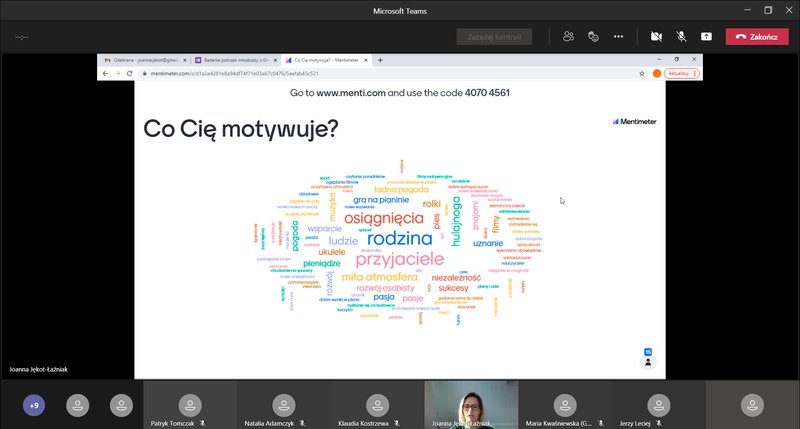Open the meeting chat conversation icon

tap(593, 36)
